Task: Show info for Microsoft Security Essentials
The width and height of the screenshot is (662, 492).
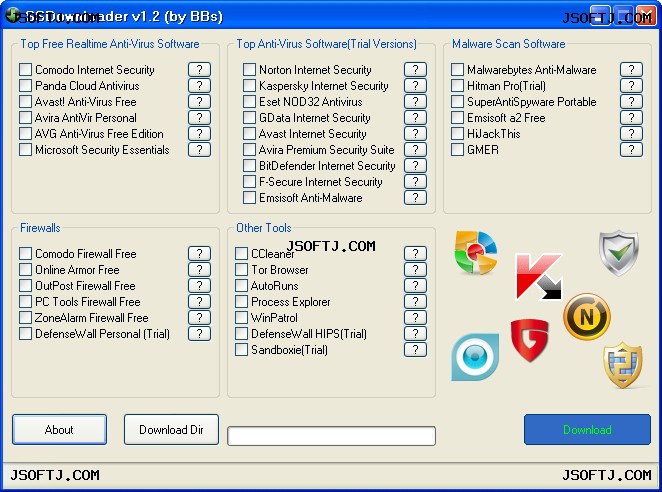Action: click(x=199, y=150)
